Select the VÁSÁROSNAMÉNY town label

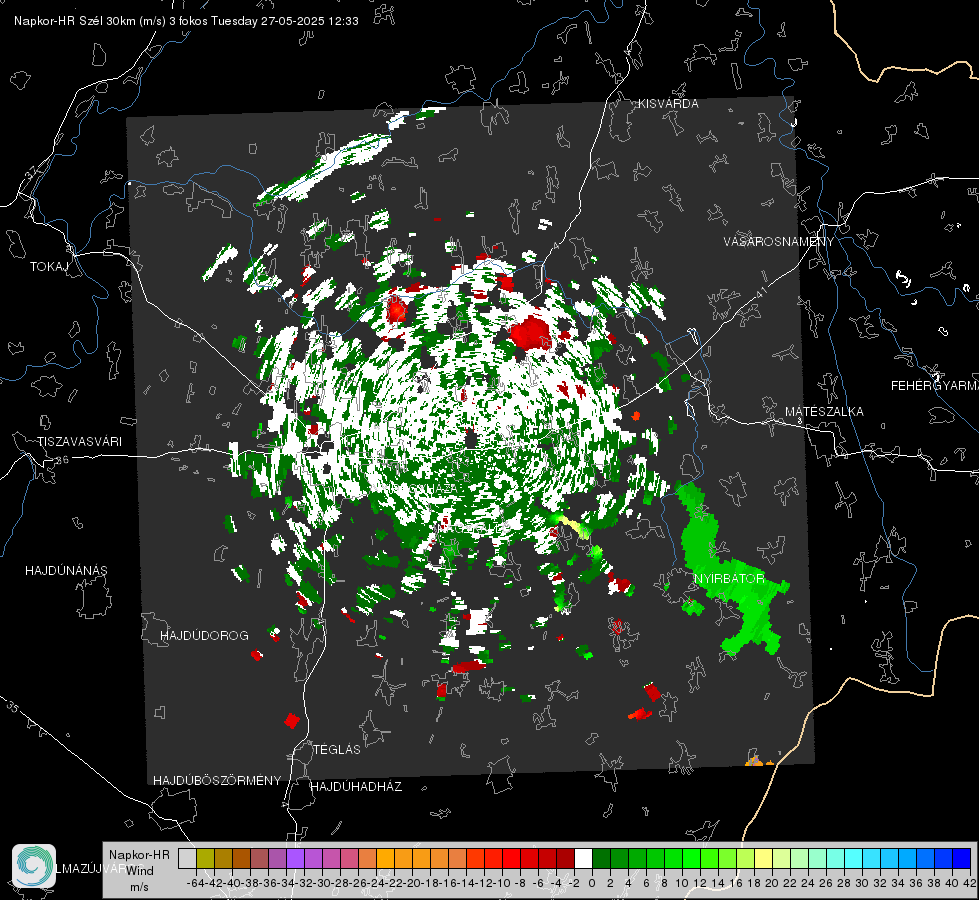tap(779, 242)
